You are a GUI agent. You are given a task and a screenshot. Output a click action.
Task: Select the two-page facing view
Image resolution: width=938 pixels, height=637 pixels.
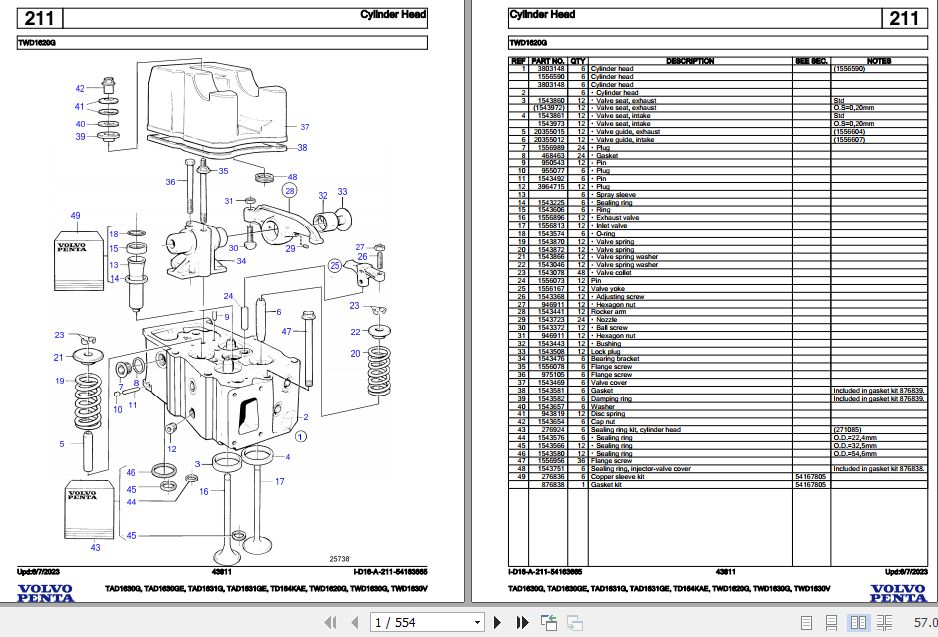(x=858, y=623)
